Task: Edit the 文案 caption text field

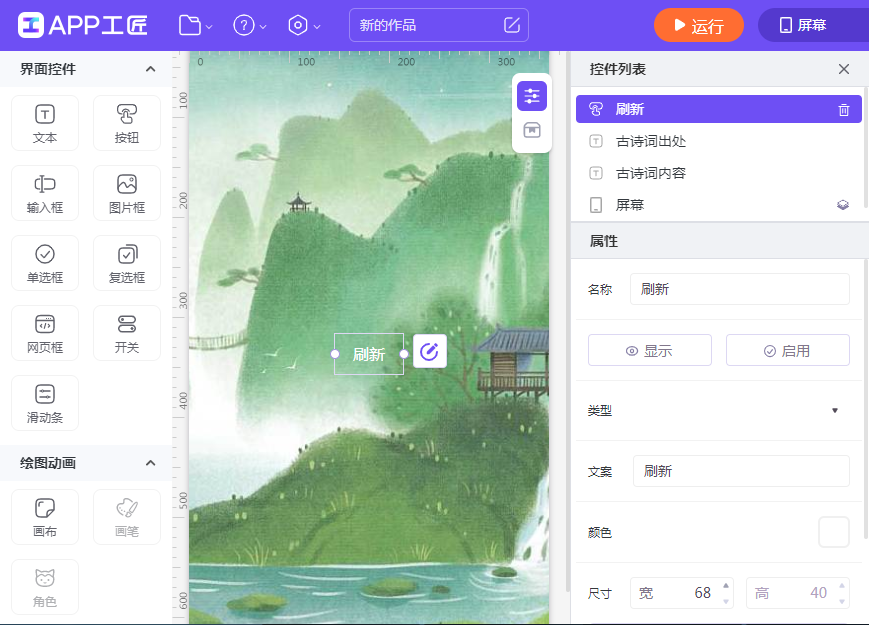Action: (741, 471)
